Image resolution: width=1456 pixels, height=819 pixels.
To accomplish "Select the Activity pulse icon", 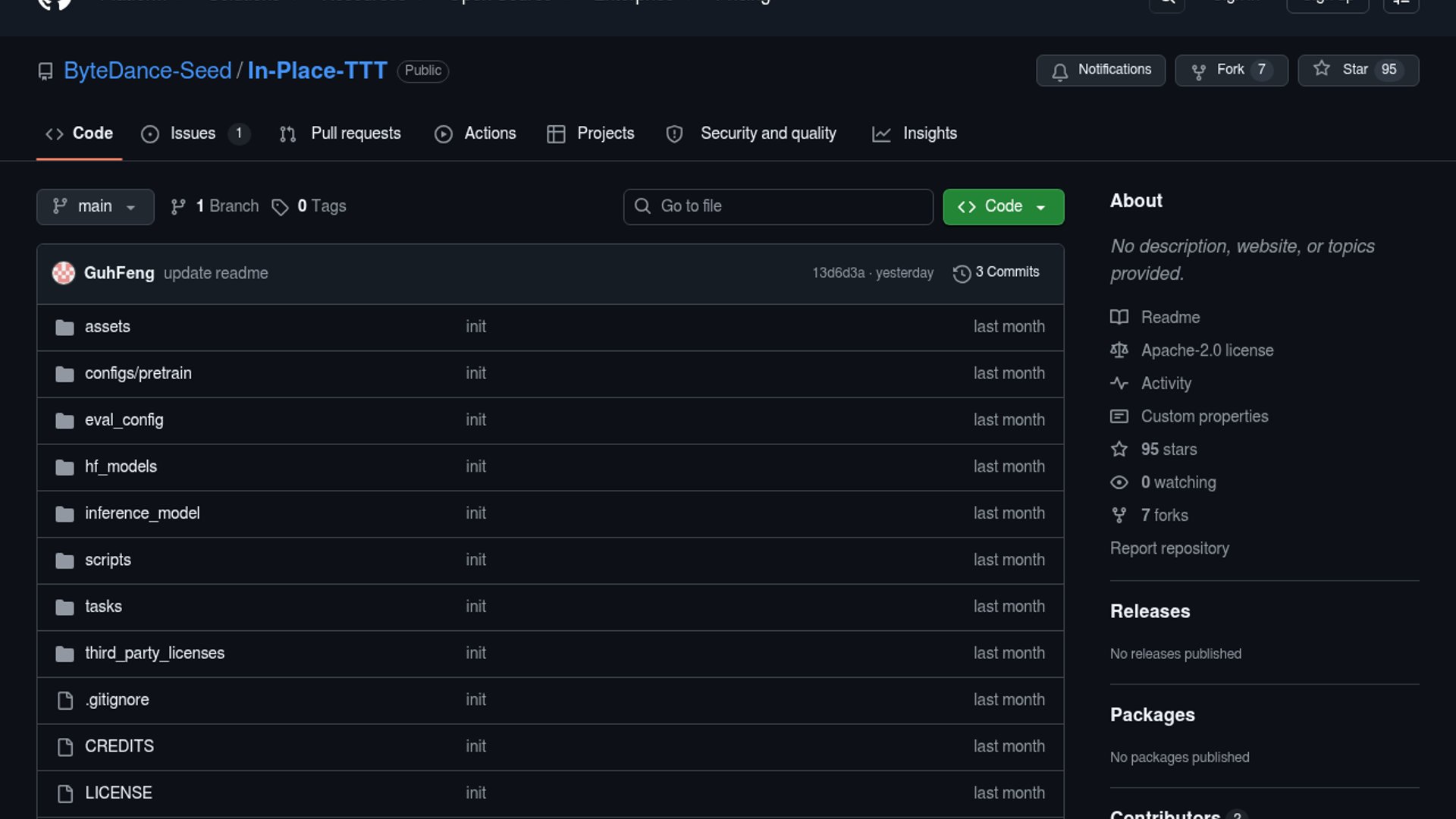I will tap(1119, 383).
